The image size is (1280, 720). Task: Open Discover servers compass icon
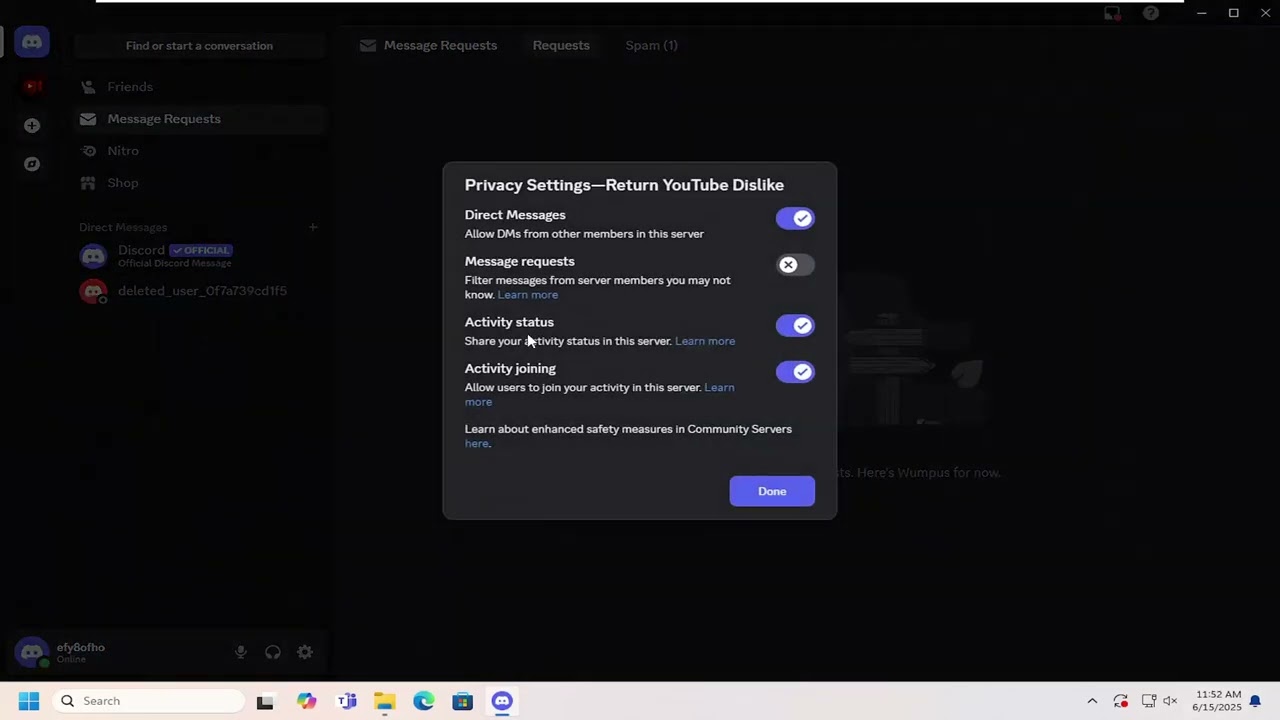click(x=32, y=164)
